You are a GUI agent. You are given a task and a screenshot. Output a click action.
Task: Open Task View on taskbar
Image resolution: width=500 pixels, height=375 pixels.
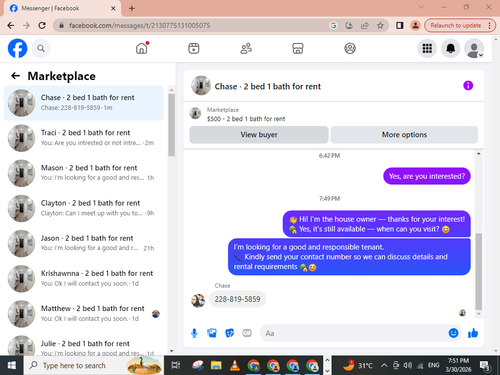pyautogui.click(x=176, y=365)
